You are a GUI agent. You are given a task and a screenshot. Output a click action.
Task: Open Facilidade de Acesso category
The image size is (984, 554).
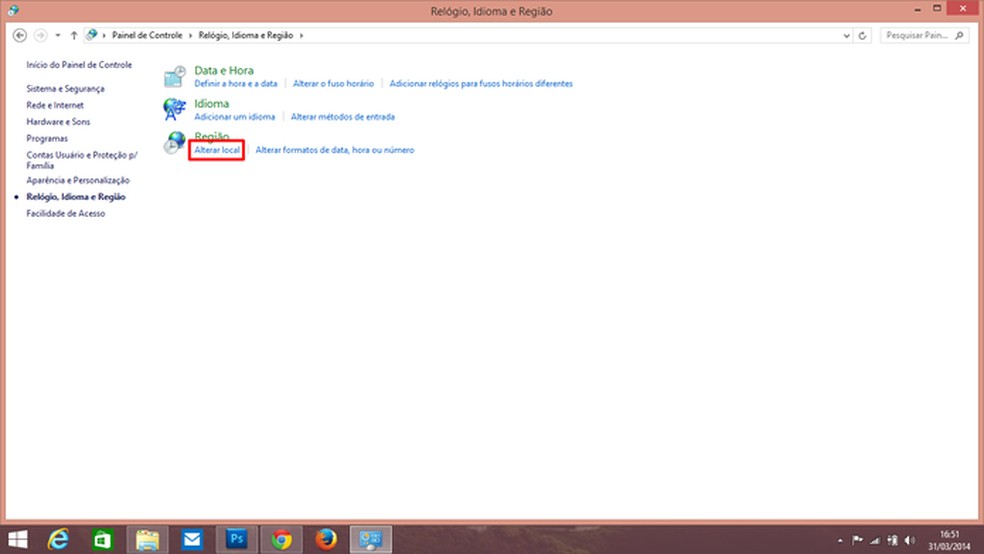point(66,213)
